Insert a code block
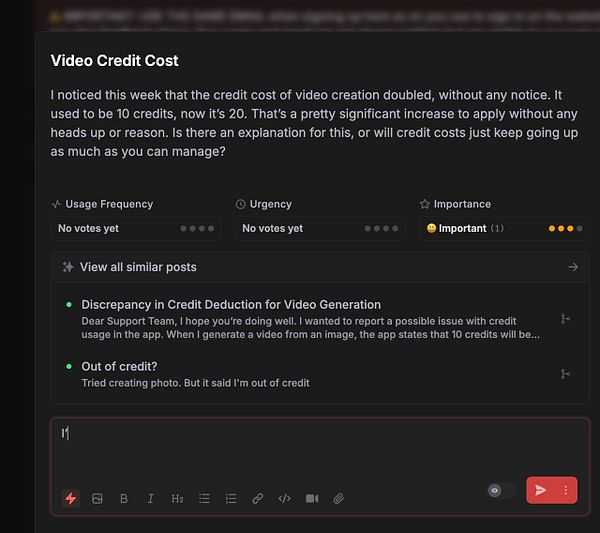Viewport: 600px width, 533px height. pos(284,498)
